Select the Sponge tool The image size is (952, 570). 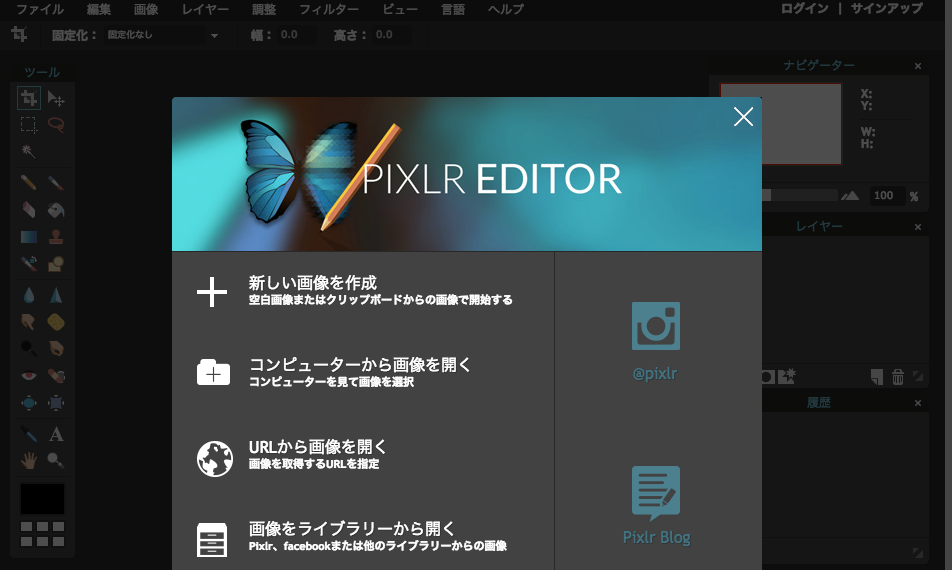click(x=56, y=322)
